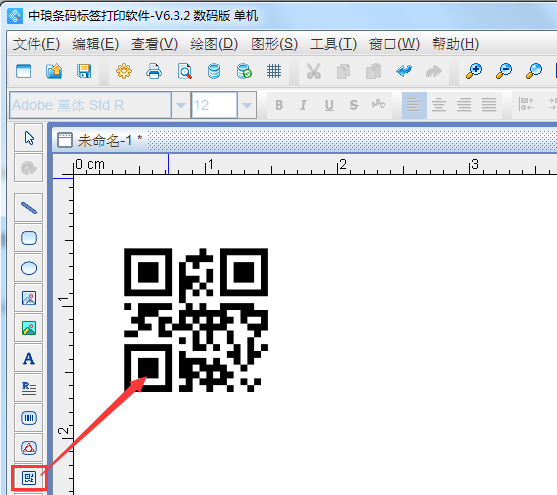Click the Adobe 黑体 Std R font field
The image size is (557, 495).
click(91, 105)
